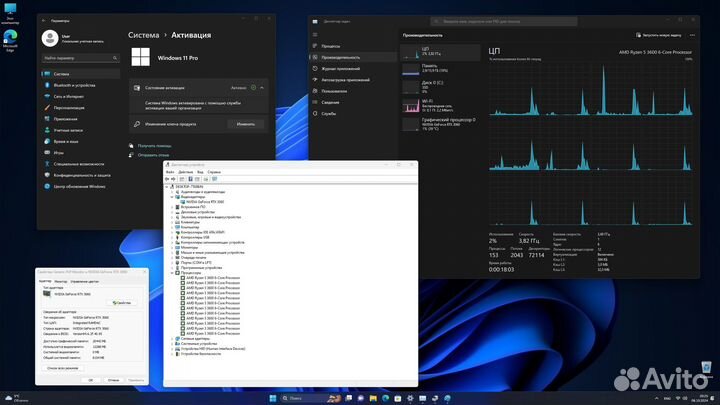Click Система breadcrumb in Settings header
This screenshot has height=405, width=720.
[143, 35]
